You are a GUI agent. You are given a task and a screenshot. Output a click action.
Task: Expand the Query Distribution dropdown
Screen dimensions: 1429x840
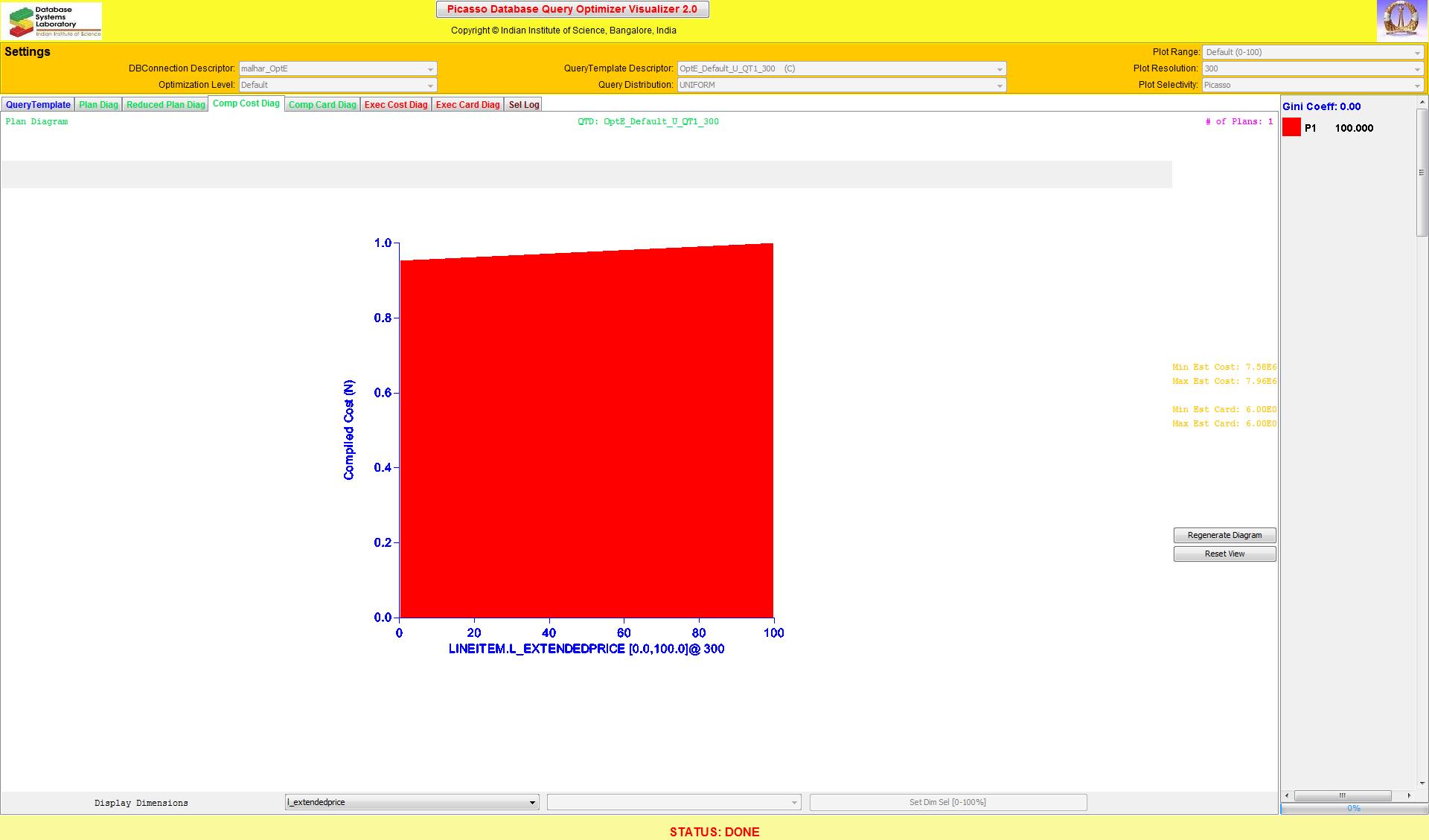[841, 85]
